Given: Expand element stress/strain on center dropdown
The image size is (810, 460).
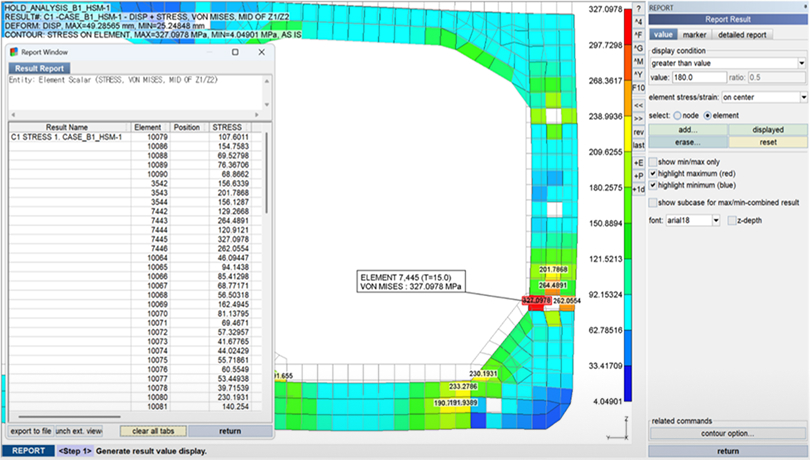Looking at the screenshot, I should pyautogui.click(x=763, y=97).
